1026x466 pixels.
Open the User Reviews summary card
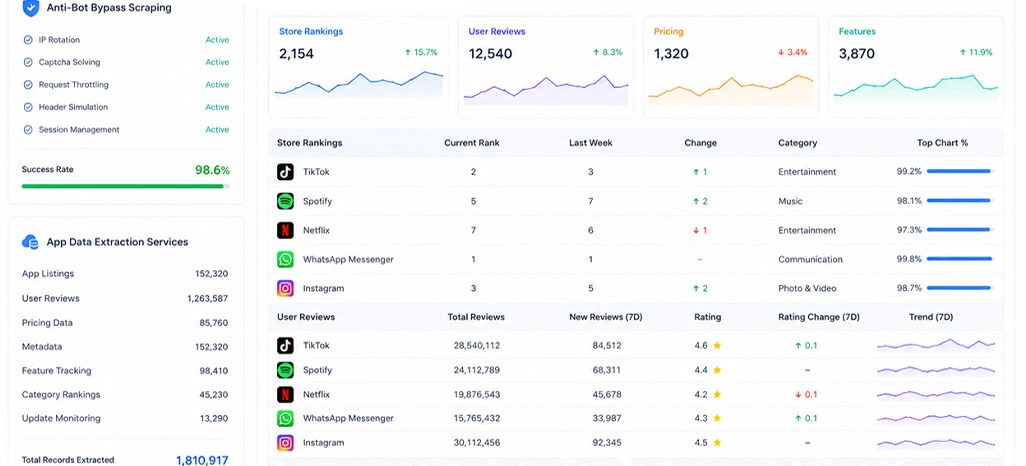click(x=546, y=67)
